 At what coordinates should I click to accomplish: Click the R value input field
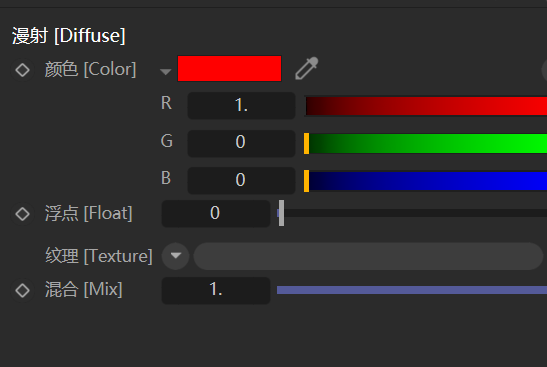coord(241,105)
